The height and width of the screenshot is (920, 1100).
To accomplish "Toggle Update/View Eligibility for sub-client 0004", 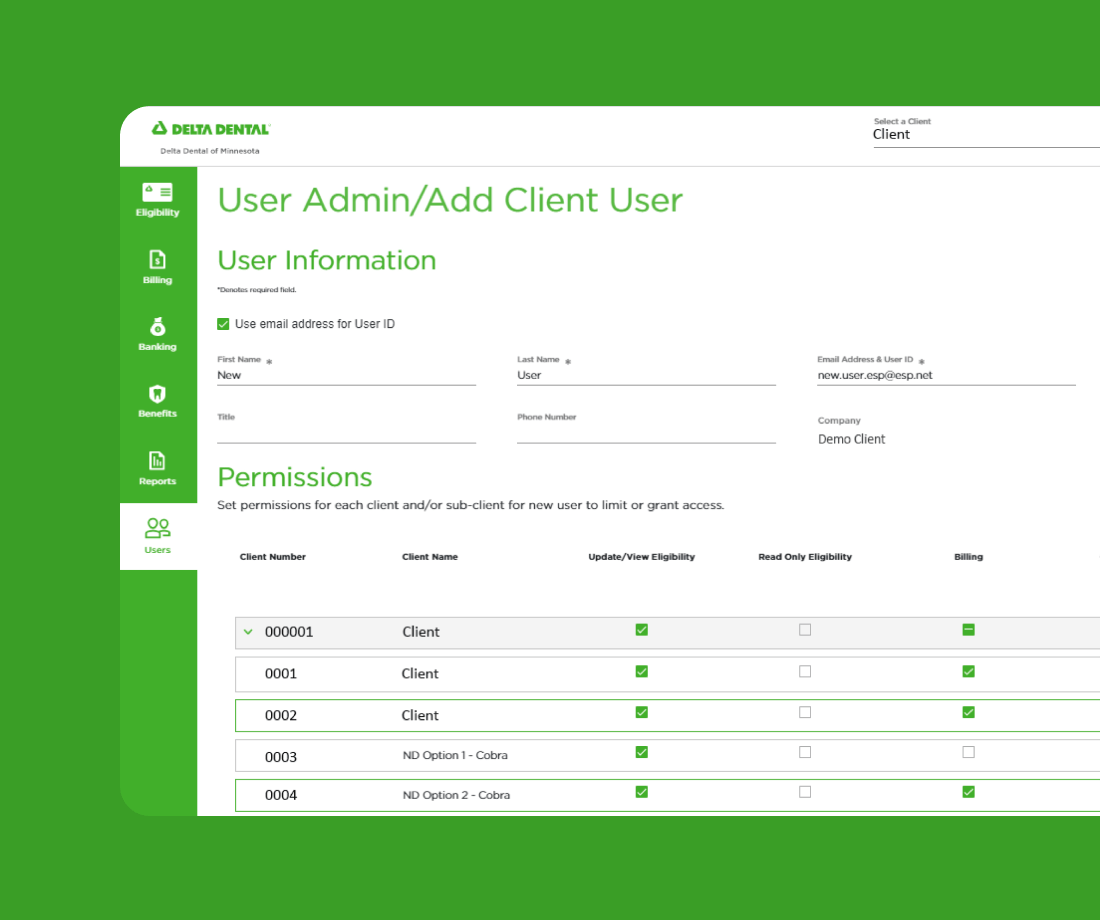I will click(x=642, y=792).
